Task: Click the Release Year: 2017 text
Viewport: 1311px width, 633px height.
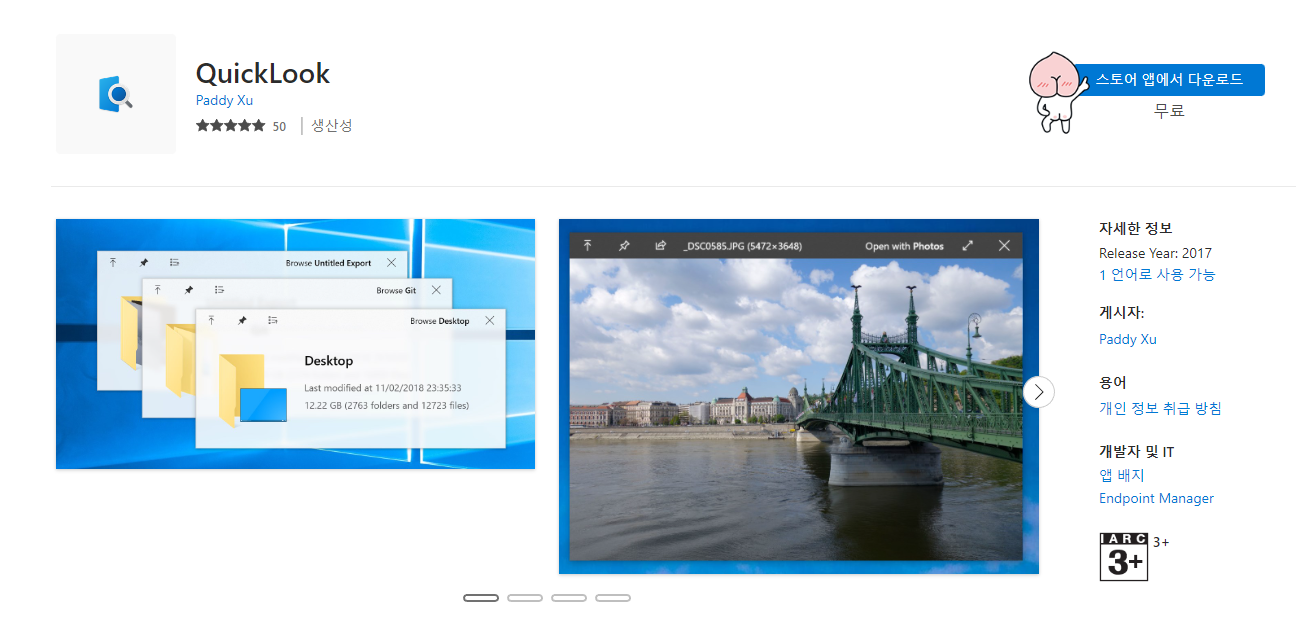Action: coord(1155,253)
